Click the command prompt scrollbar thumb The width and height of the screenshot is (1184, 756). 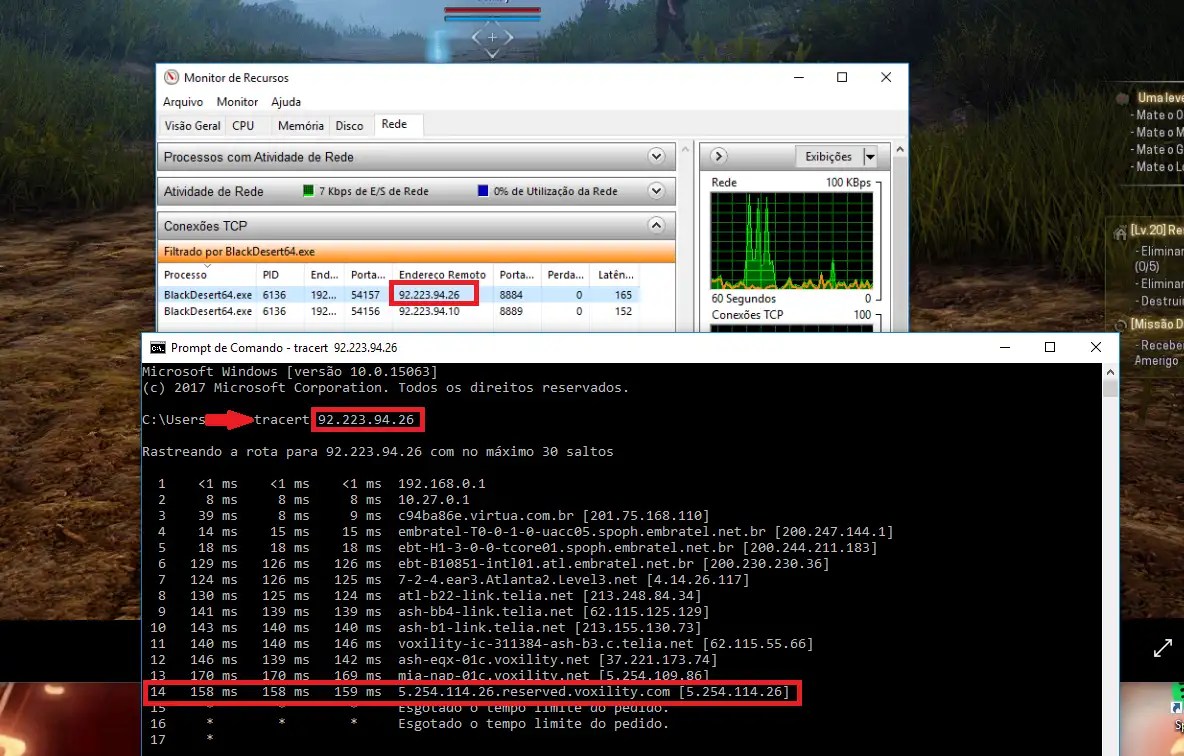click(1110, 389)
